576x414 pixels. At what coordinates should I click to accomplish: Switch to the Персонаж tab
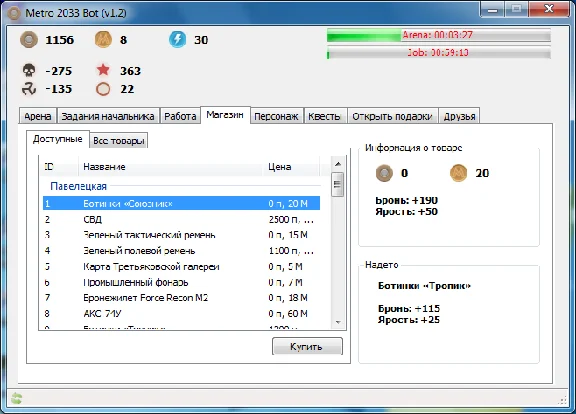(276, 116)
